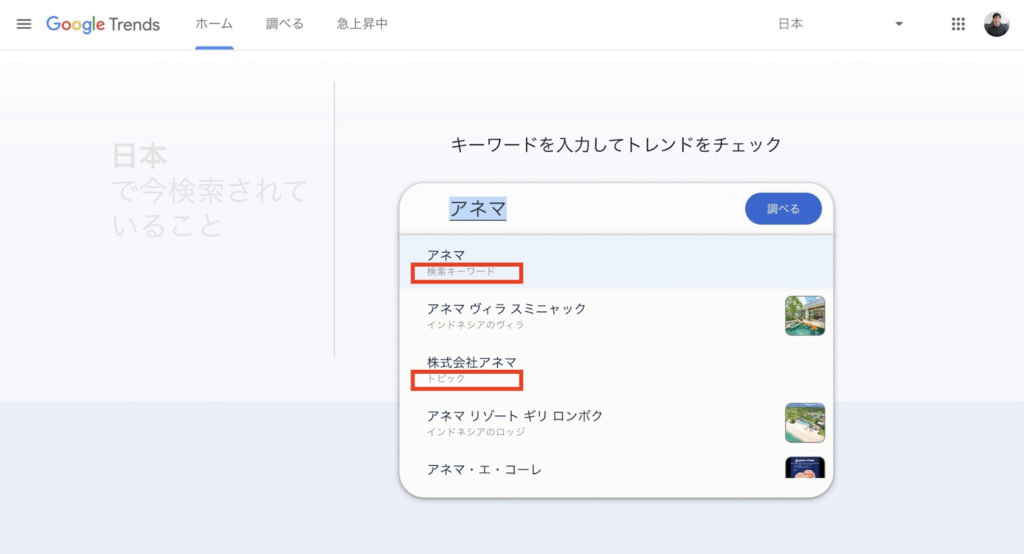Open the profile account avatar
This screenshot has height=554, width=1024.
tap(996, 24)
